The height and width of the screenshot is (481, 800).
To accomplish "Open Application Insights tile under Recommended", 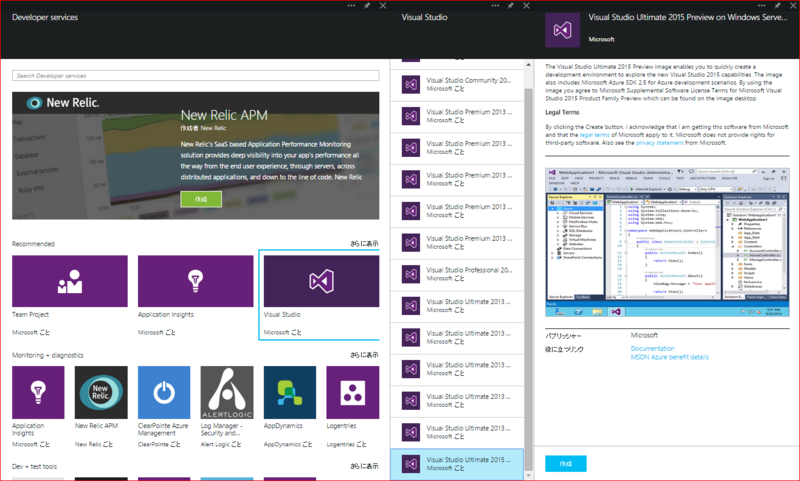I will (195, 281).
